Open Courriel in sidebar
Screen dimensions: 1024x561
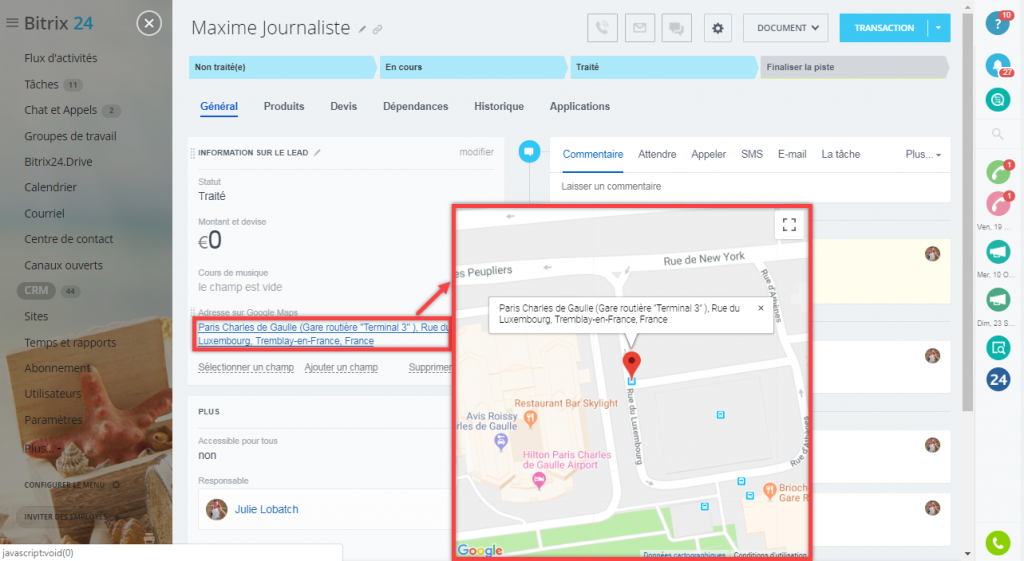(44, 214)
